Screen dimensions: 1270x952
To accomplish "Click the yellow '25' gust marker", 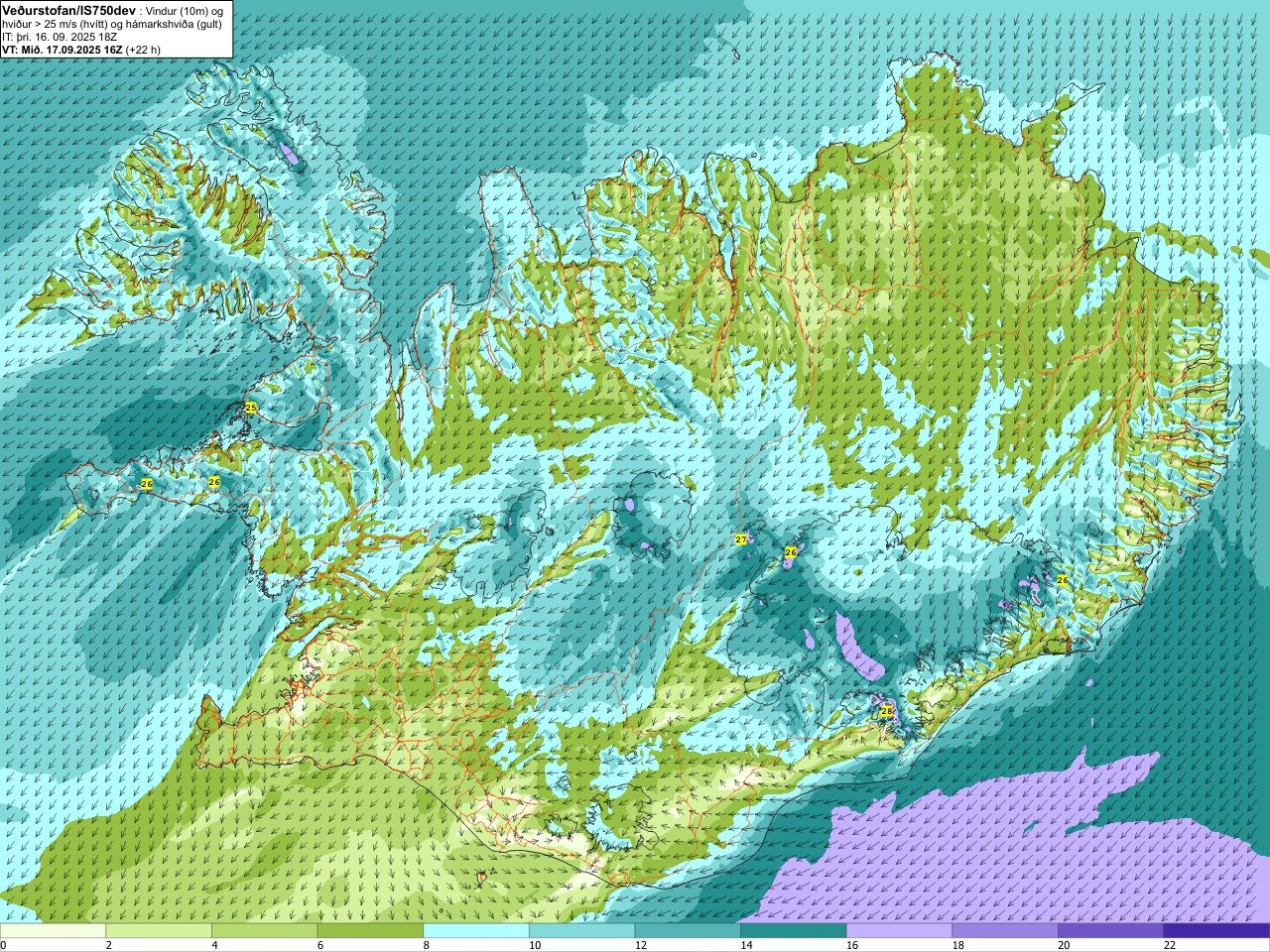I will coord(250,408).
